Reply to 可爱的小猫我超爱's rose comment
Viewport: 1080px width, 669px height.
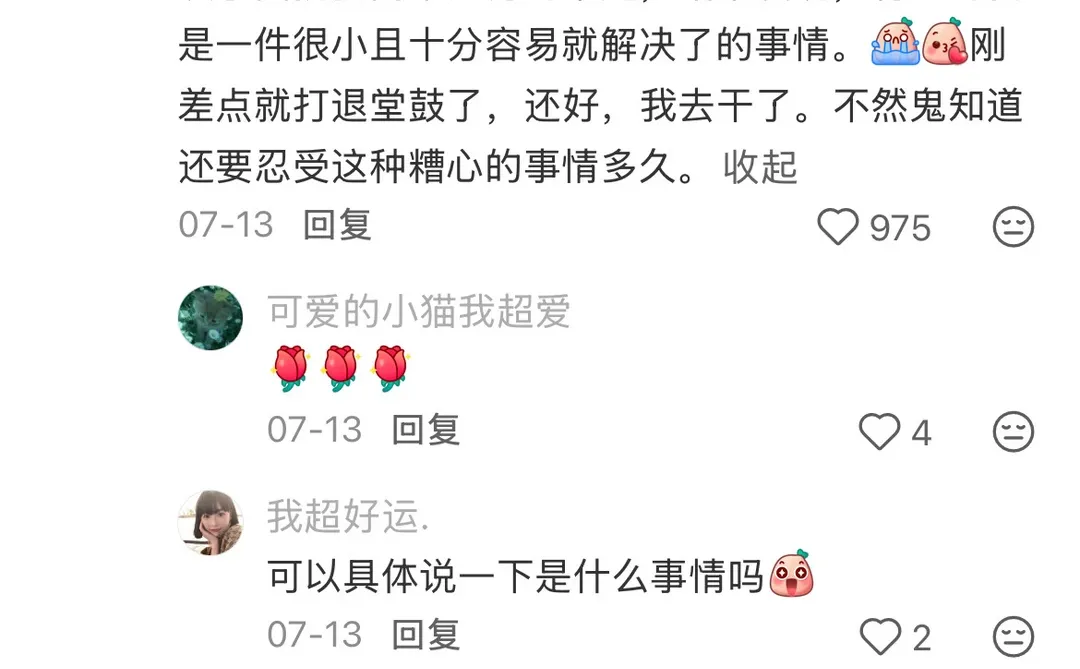point(426,430)
